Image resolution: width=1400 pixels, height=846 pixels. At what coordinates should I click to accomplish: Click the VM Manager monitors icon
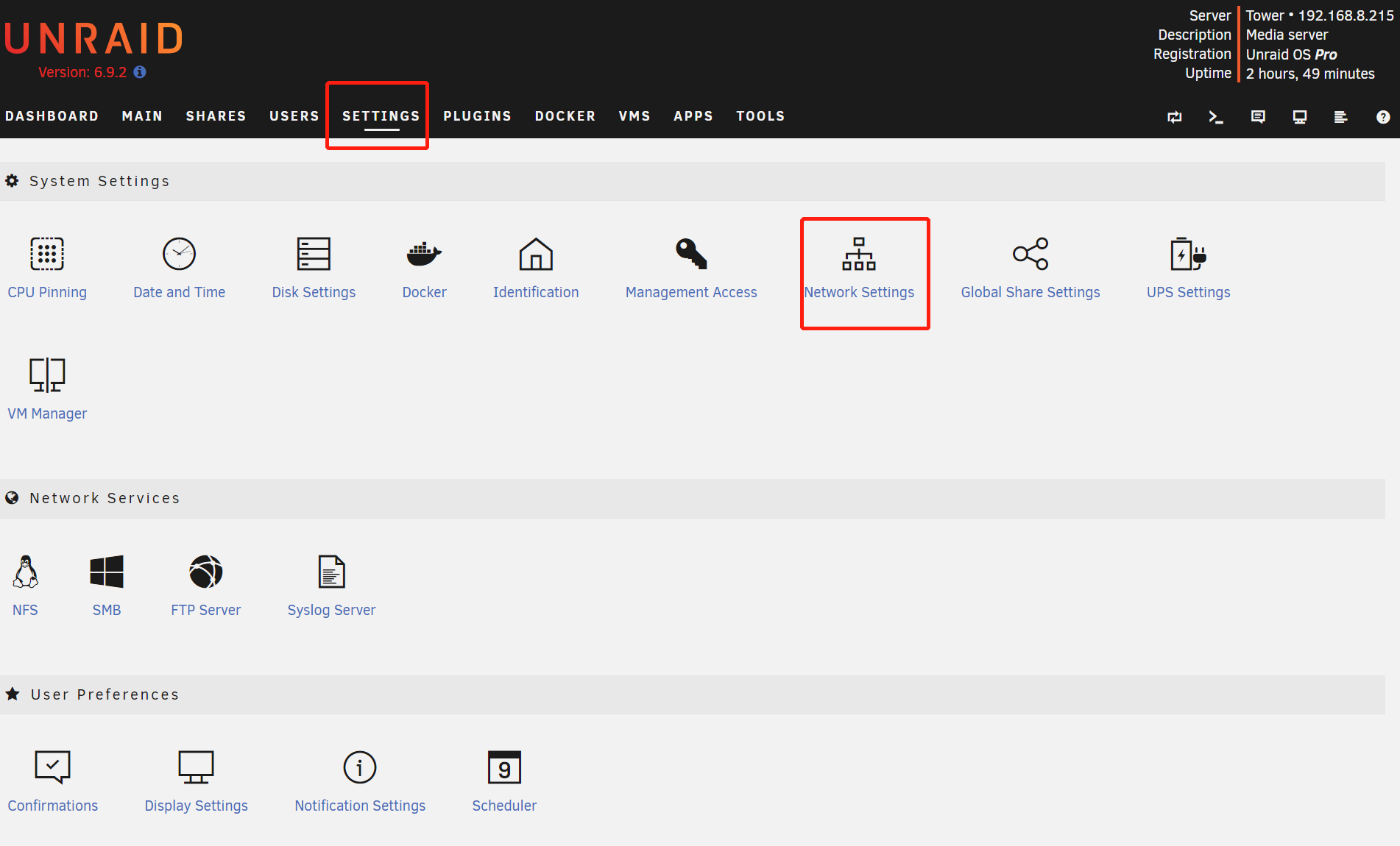pos(47,375)
